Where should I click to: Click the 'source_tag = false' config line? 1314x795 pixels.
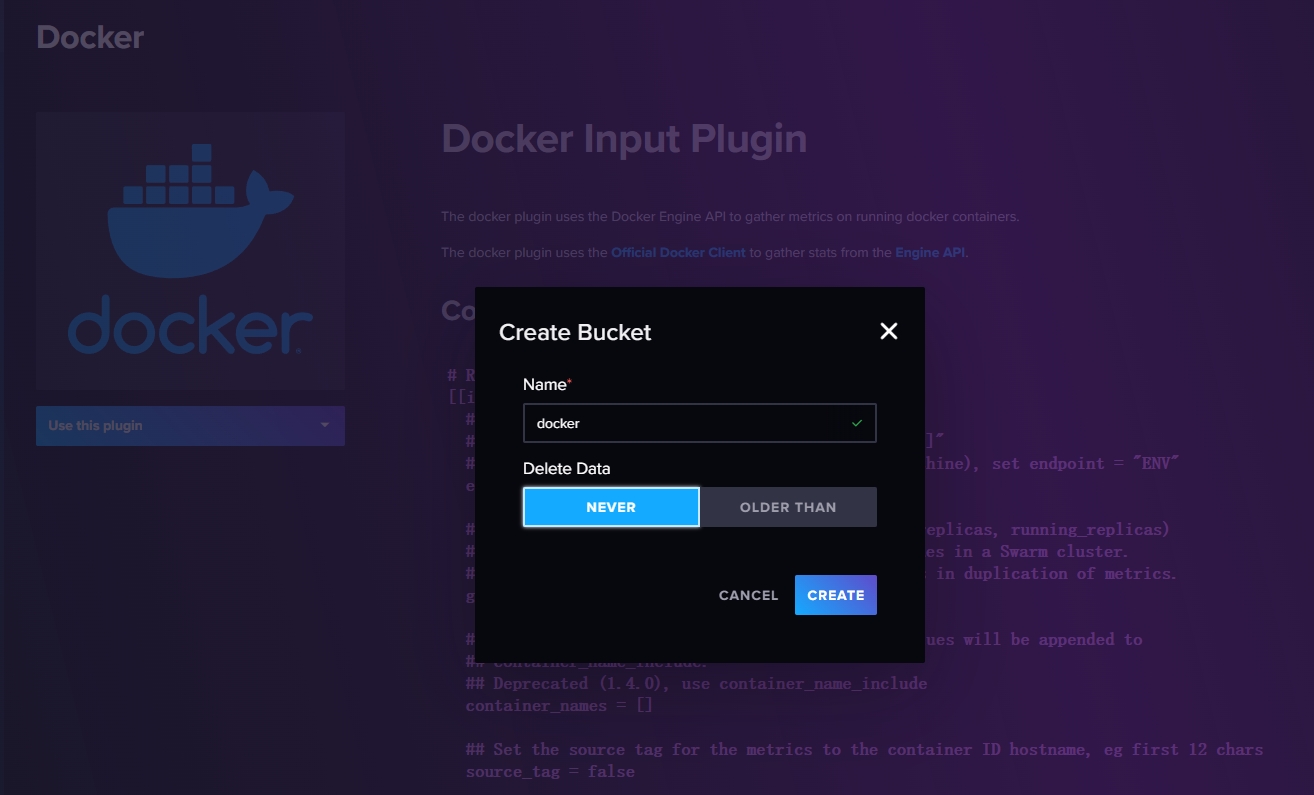[550, 772]
